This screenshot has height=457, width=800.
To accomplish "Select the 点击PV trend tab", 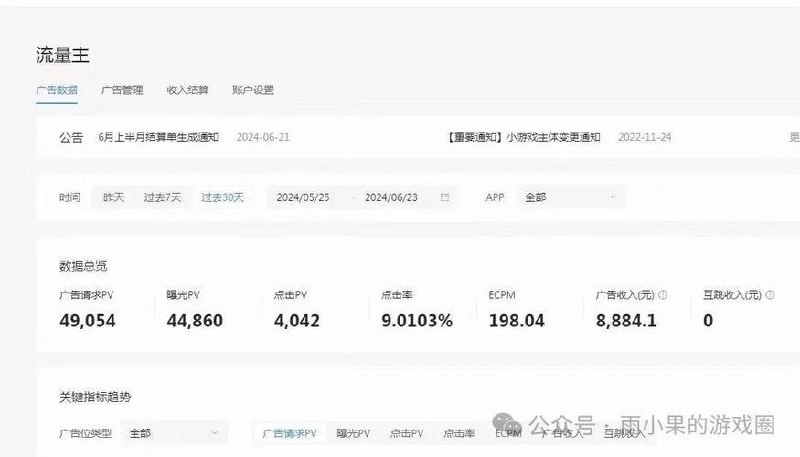I will [x=406, y=434].
